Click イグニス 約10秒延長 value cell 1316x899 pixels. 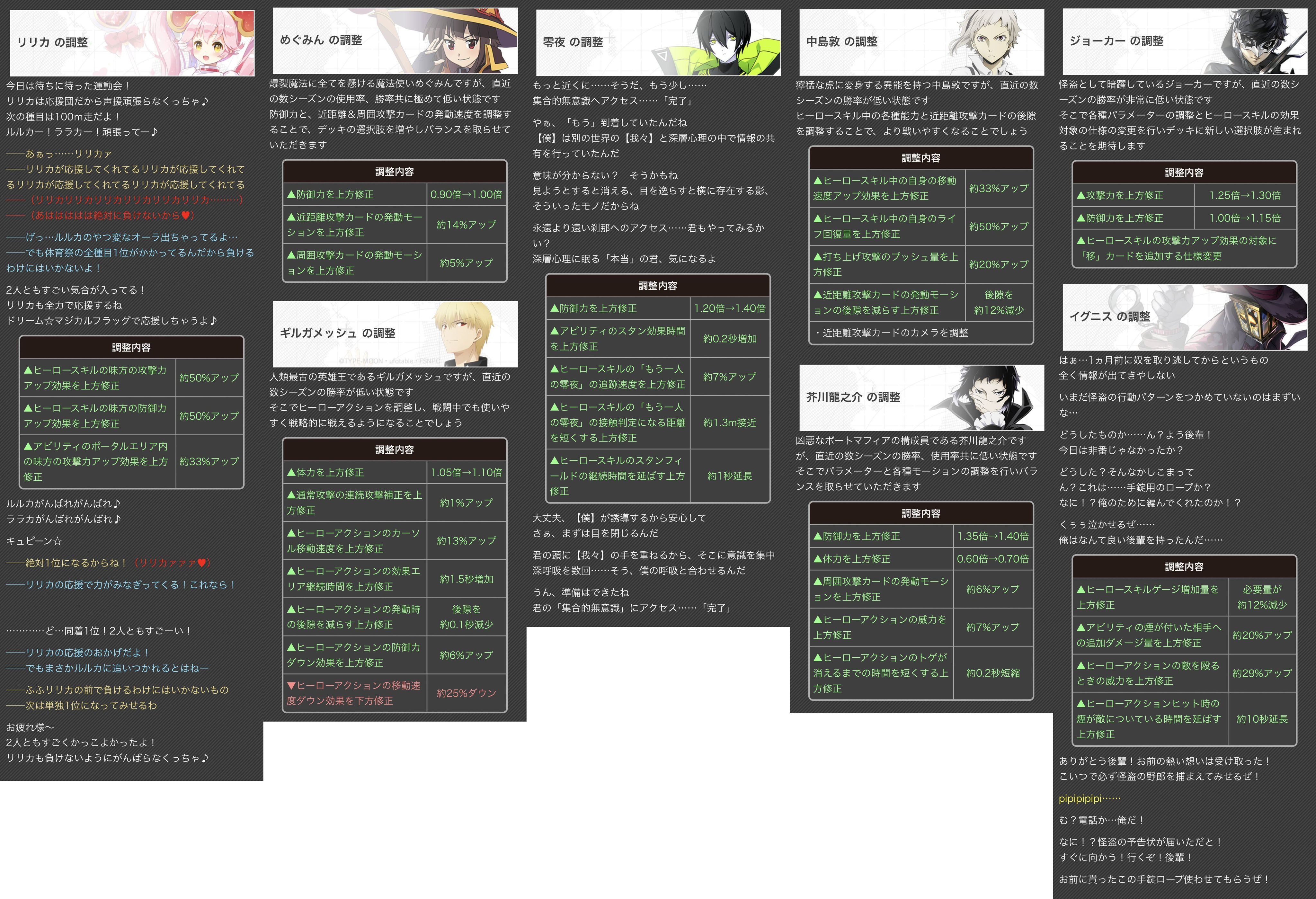1262,719
